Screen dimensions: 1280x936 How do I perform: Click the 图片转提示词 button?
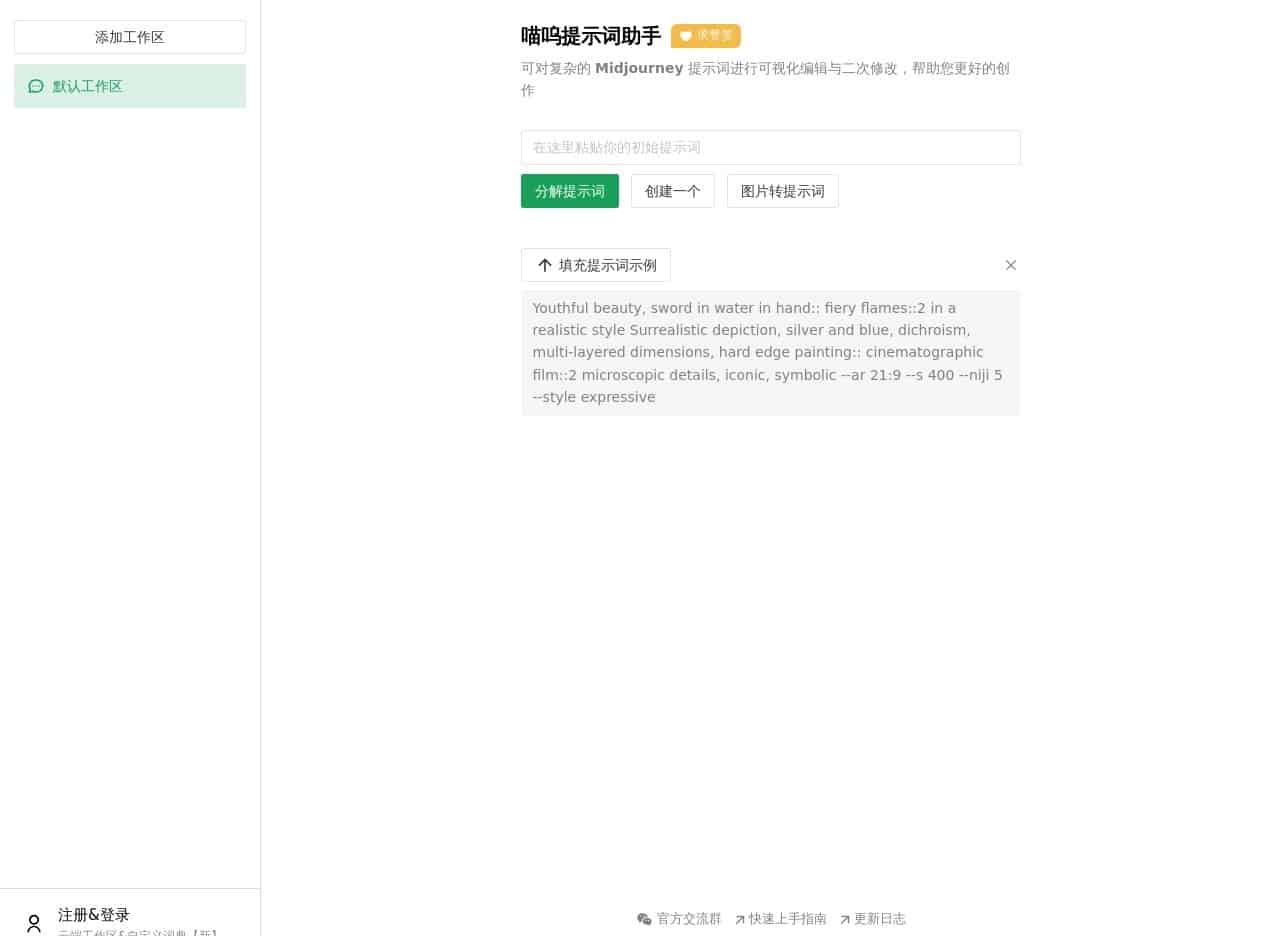(x=782, y=191)
